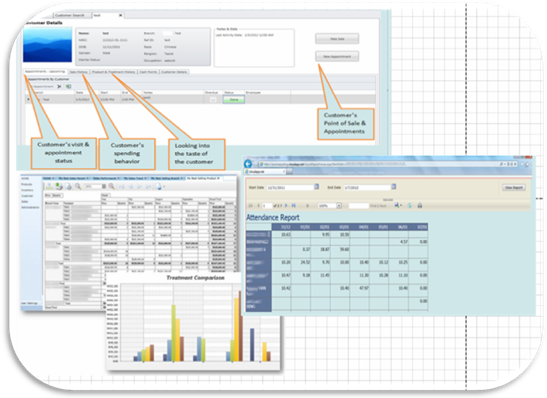Switch to the Sales History tab

(x=78, y=72)
